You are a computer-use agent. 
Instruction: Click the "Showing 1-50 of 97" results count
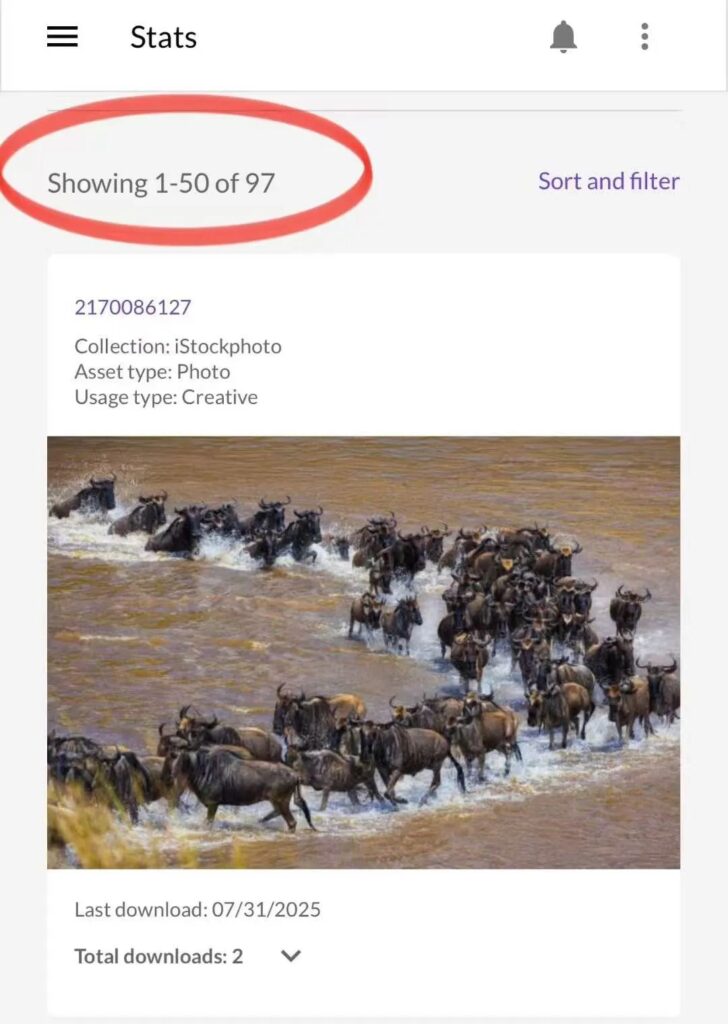click(x=161, y=183)
